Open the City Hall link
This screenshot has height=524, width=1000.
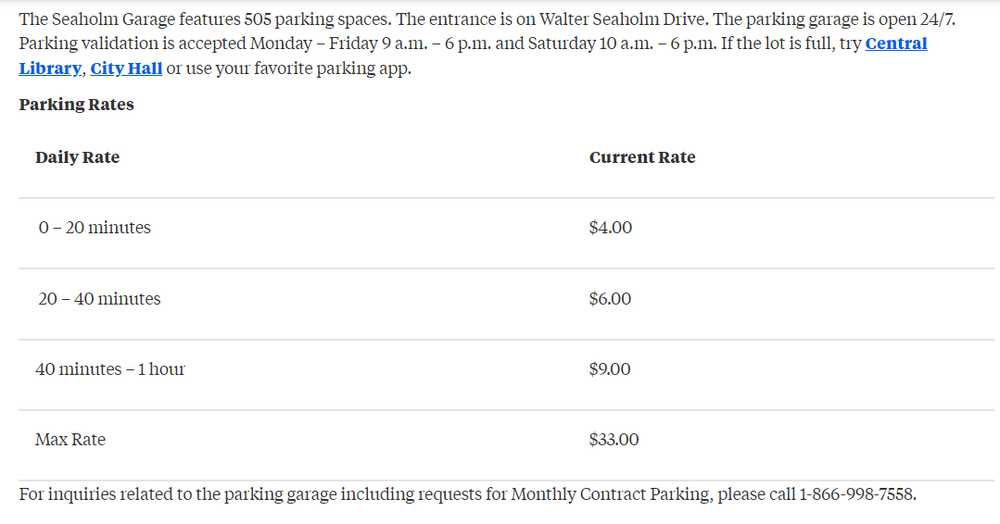pyautogui.click(x=126, y=69)
